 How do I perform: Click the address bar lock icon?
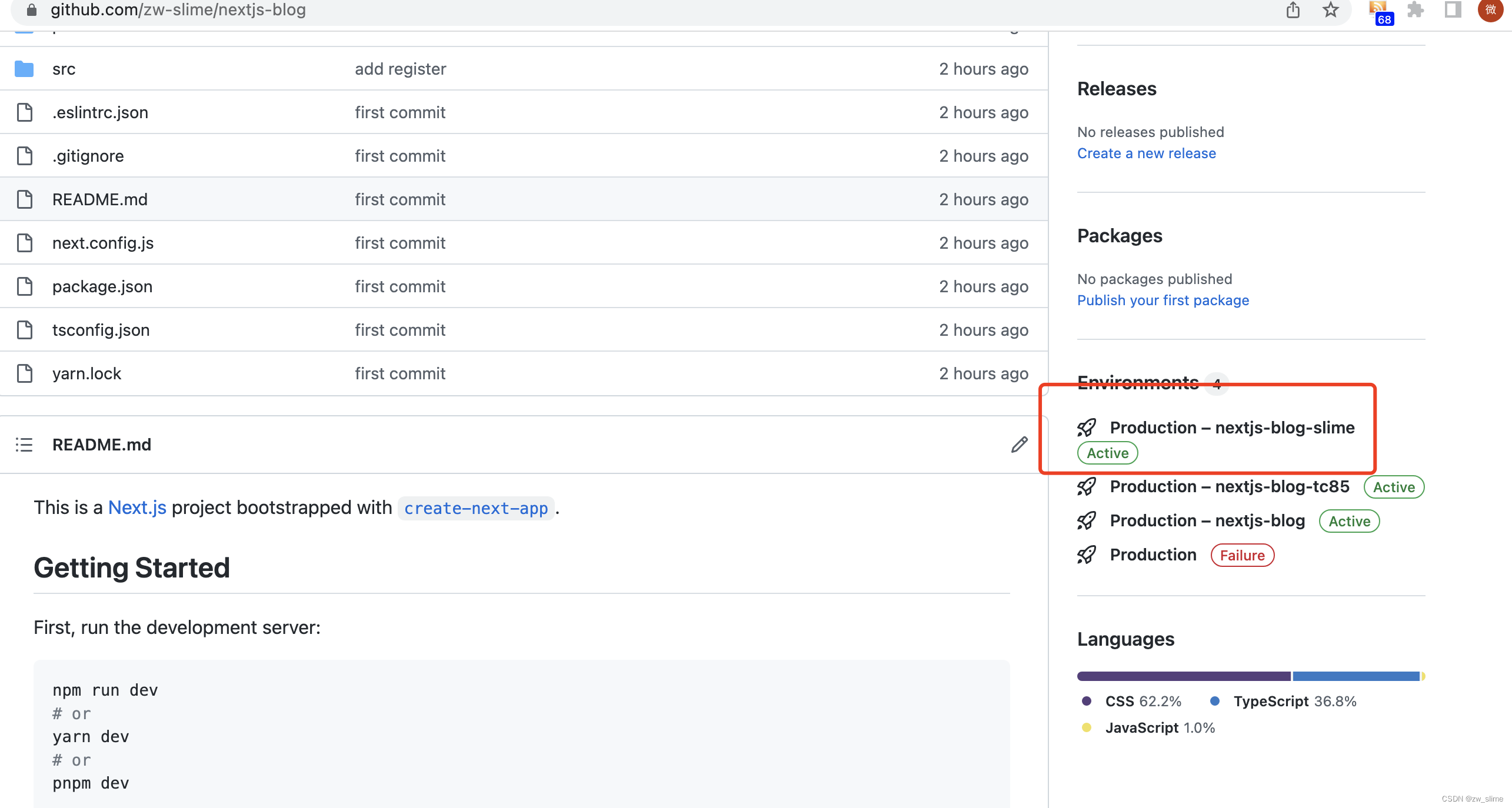[x=32, y=9]
